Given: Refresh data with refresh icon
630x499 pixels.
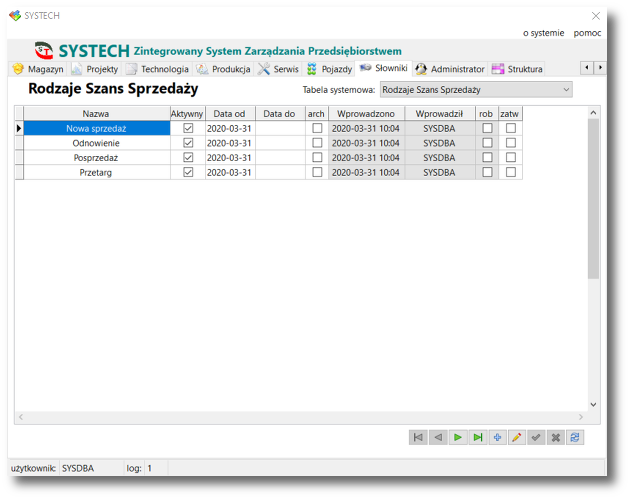Looking at the screenshot, I should 575,437.
